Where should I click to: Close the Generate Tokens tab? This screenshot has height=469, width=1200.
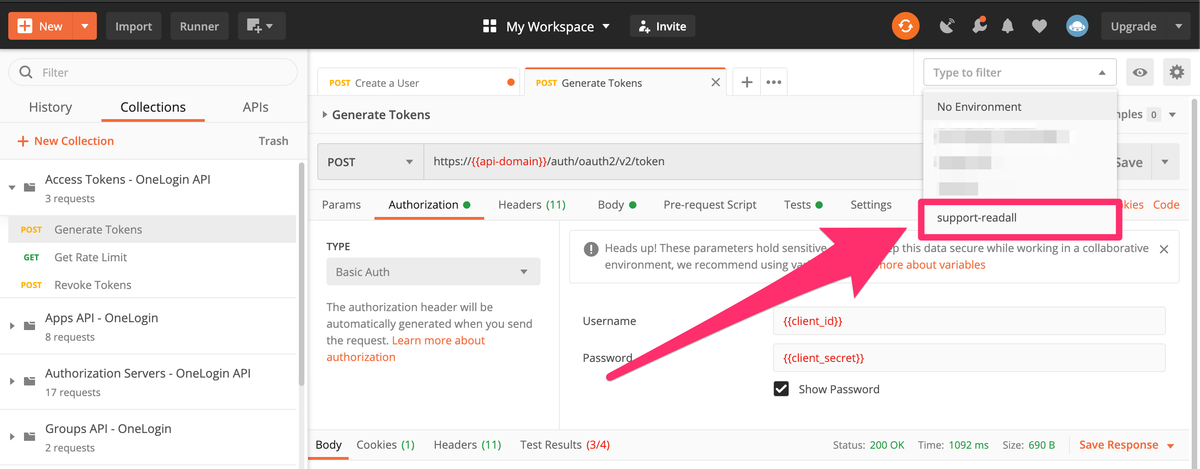[715, 83]
